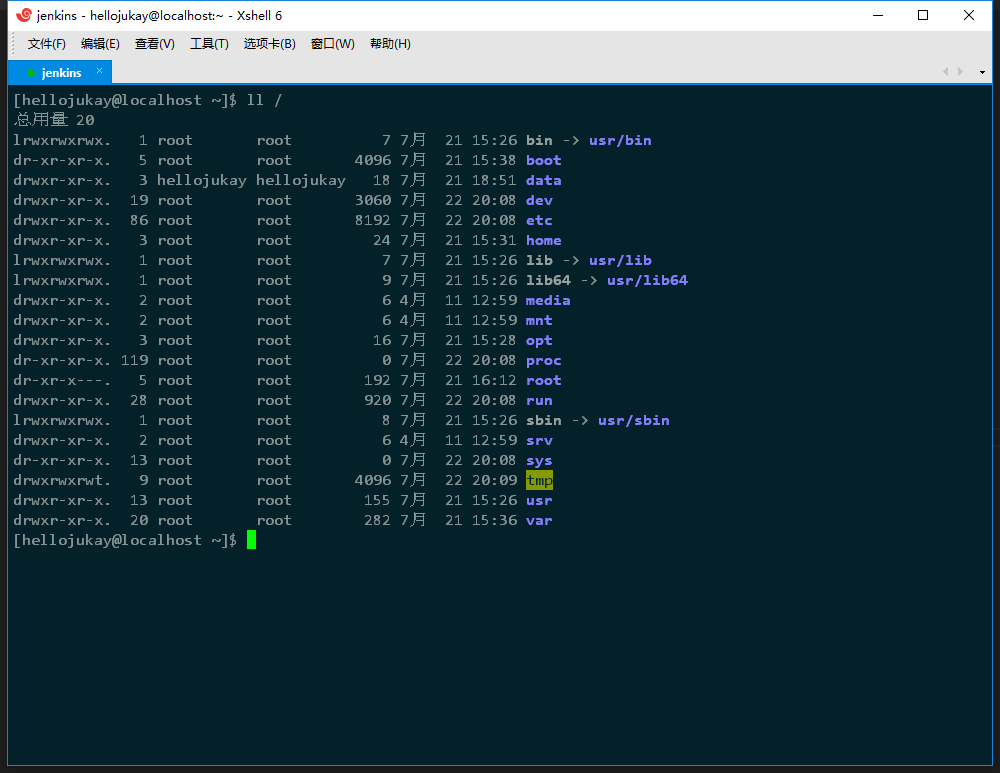The height and width of the screenshot is (773, 1000).
Task: Open the 窗口(W) menu
Action: 332,44
